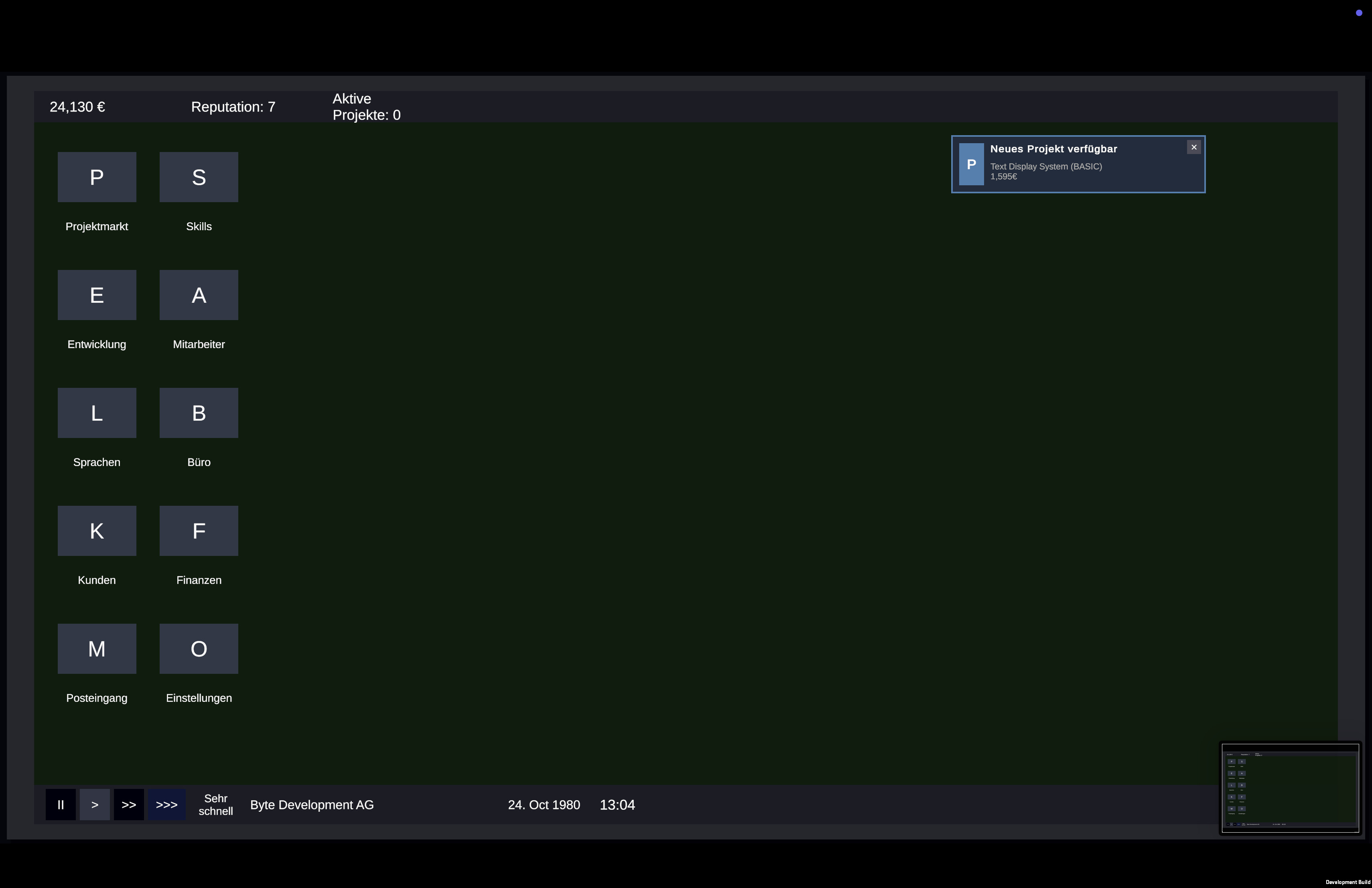Check the Posteingang inbox
This screenshot has width=1372, height=888.
(96, 648)
